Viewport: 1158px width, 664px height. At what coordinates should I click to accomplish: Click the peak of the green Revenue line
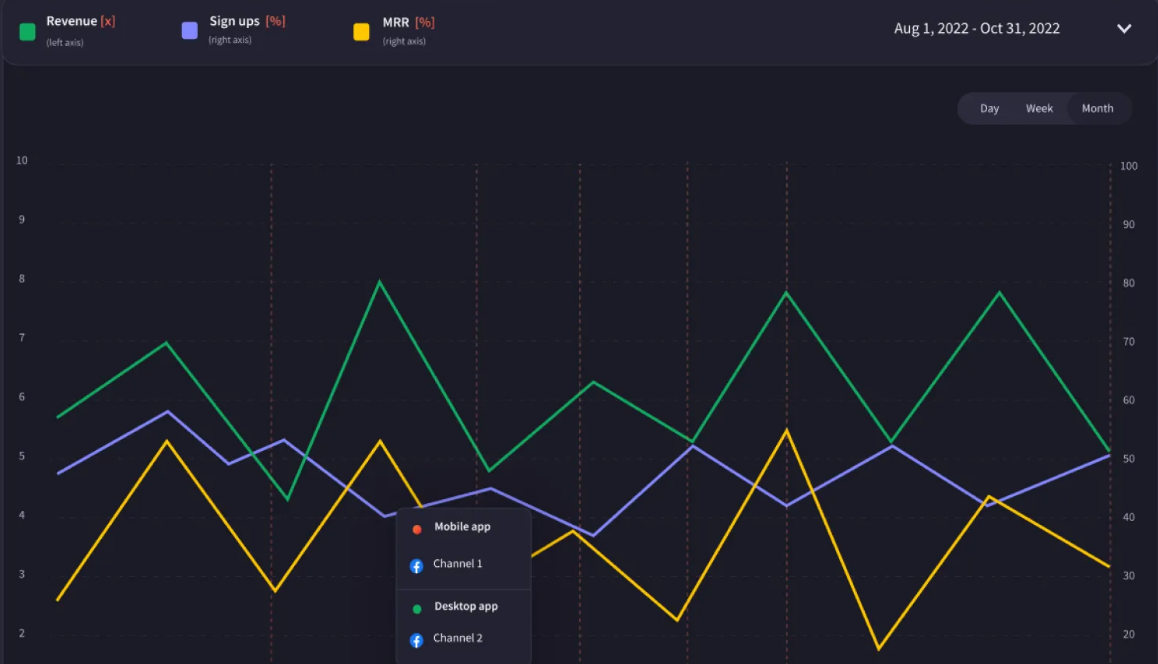click(380, 282)
